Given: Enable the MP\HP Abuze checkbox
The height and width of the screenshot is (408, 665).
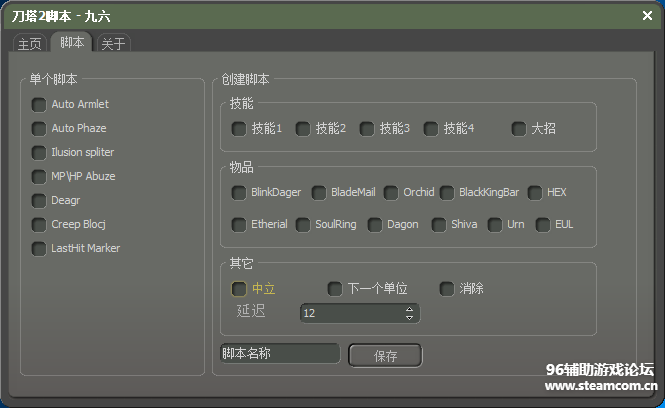Looking at the screenshot, I should pos(39,176).
